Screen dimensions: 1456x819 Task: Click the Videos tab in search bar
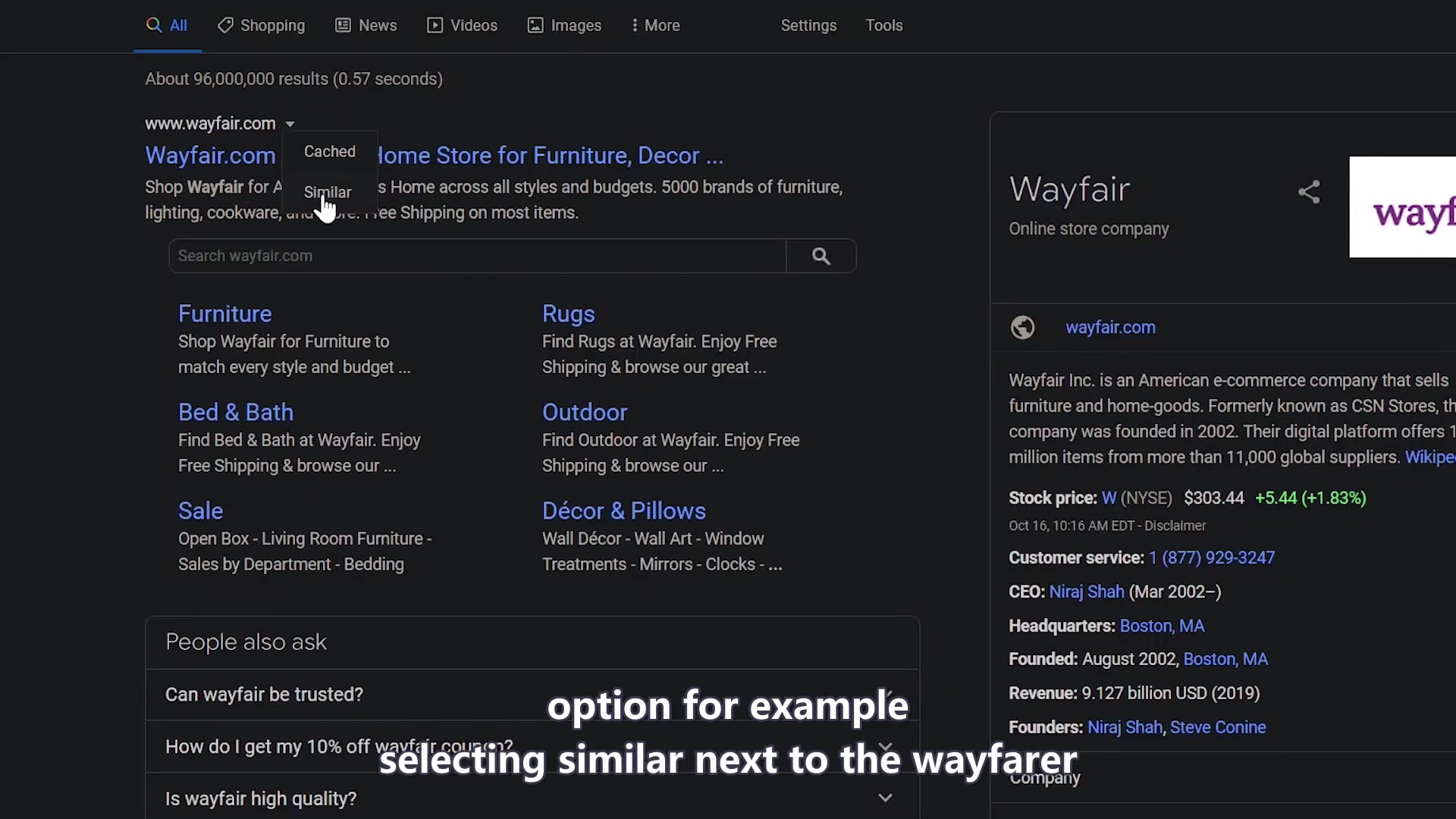473,25
